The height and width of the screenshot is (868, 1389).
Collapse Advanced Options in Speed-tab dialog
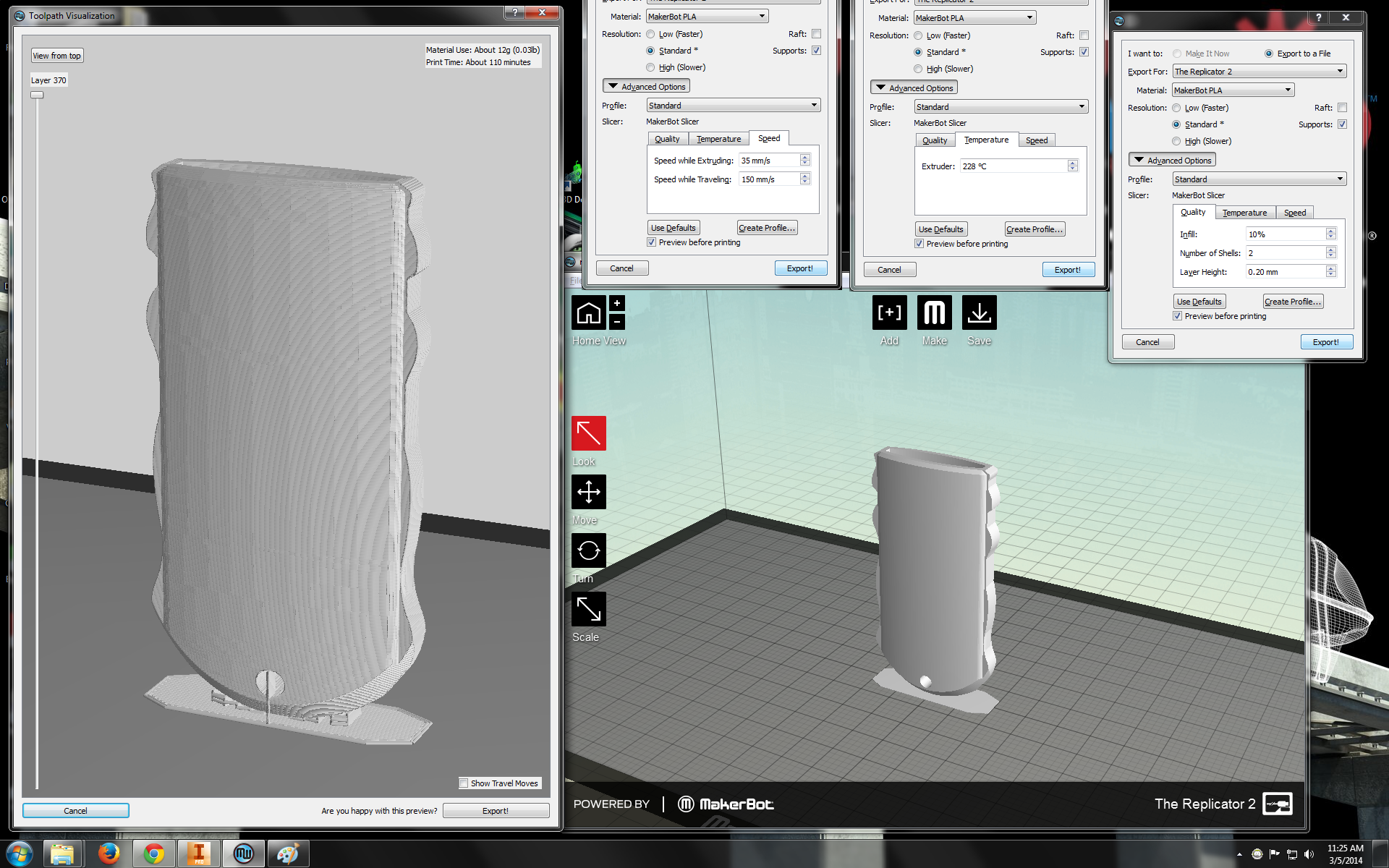tap(646, 86)
